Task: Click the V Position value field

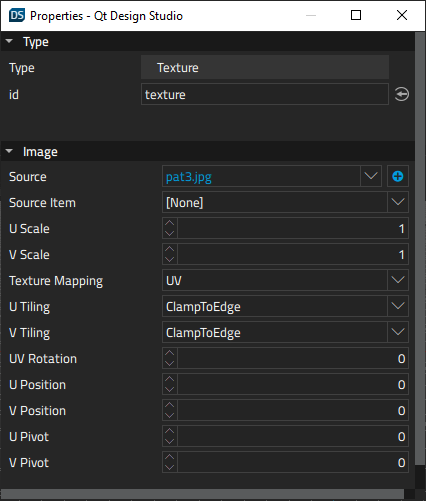Action: click(x=293, y=410)
